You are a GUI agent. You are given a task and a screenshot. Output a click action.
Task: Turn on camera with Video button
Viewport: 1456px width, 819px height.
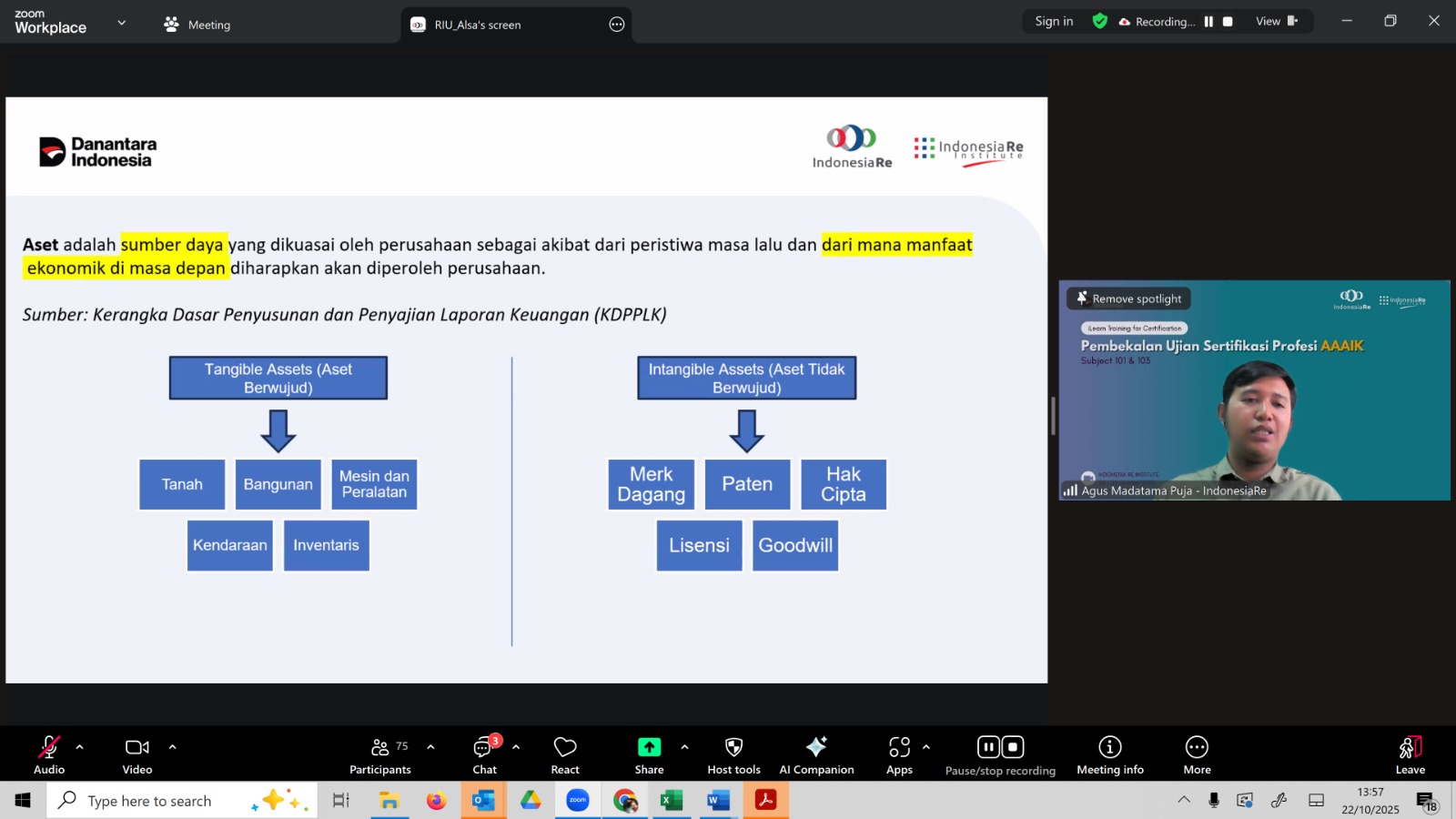tap(137, 755)
